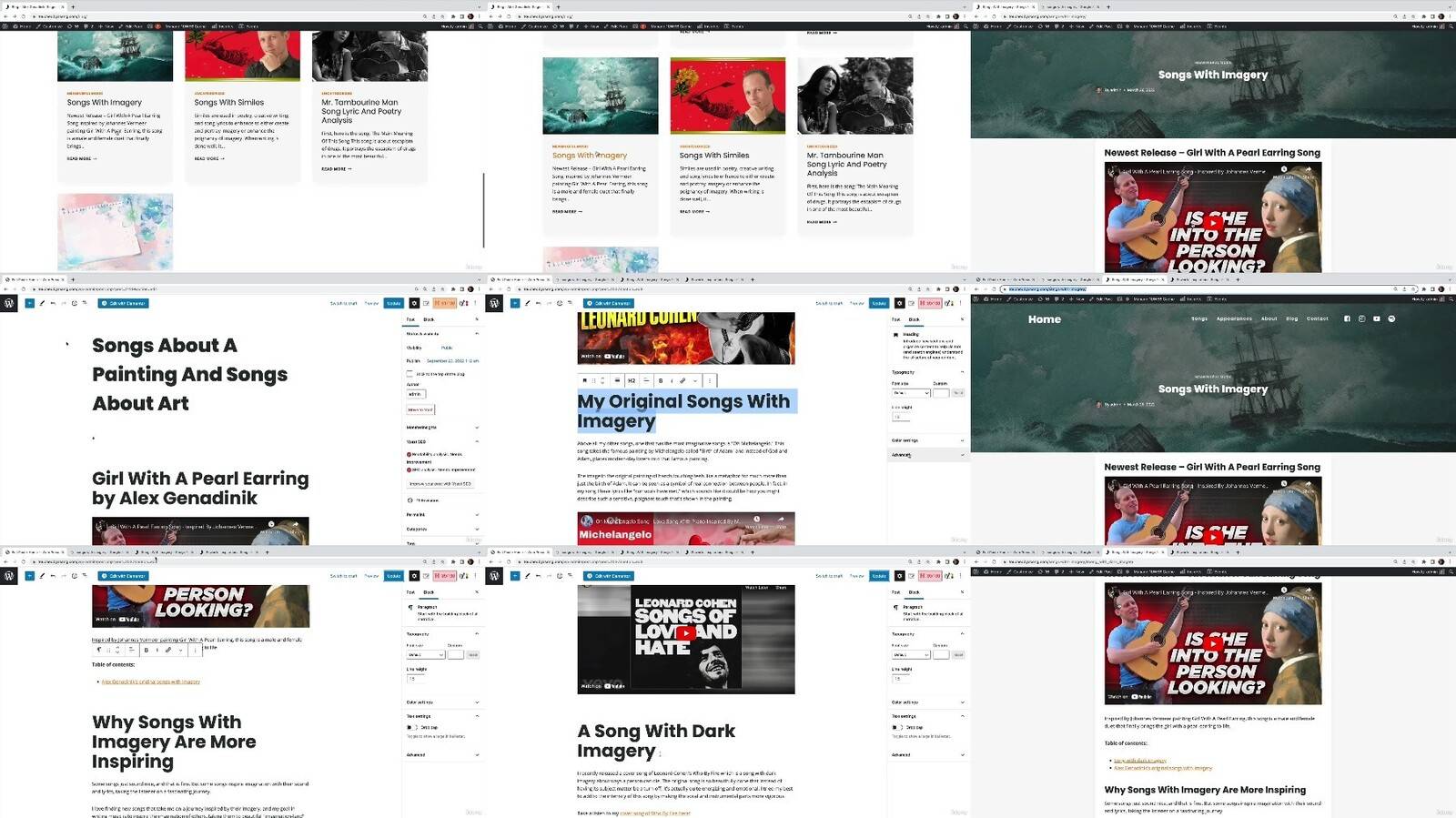Click the Custom font size field in My Original Songs editor
Image resolution: width=1456 pixels, height=818 pixels.
point(941,393)
